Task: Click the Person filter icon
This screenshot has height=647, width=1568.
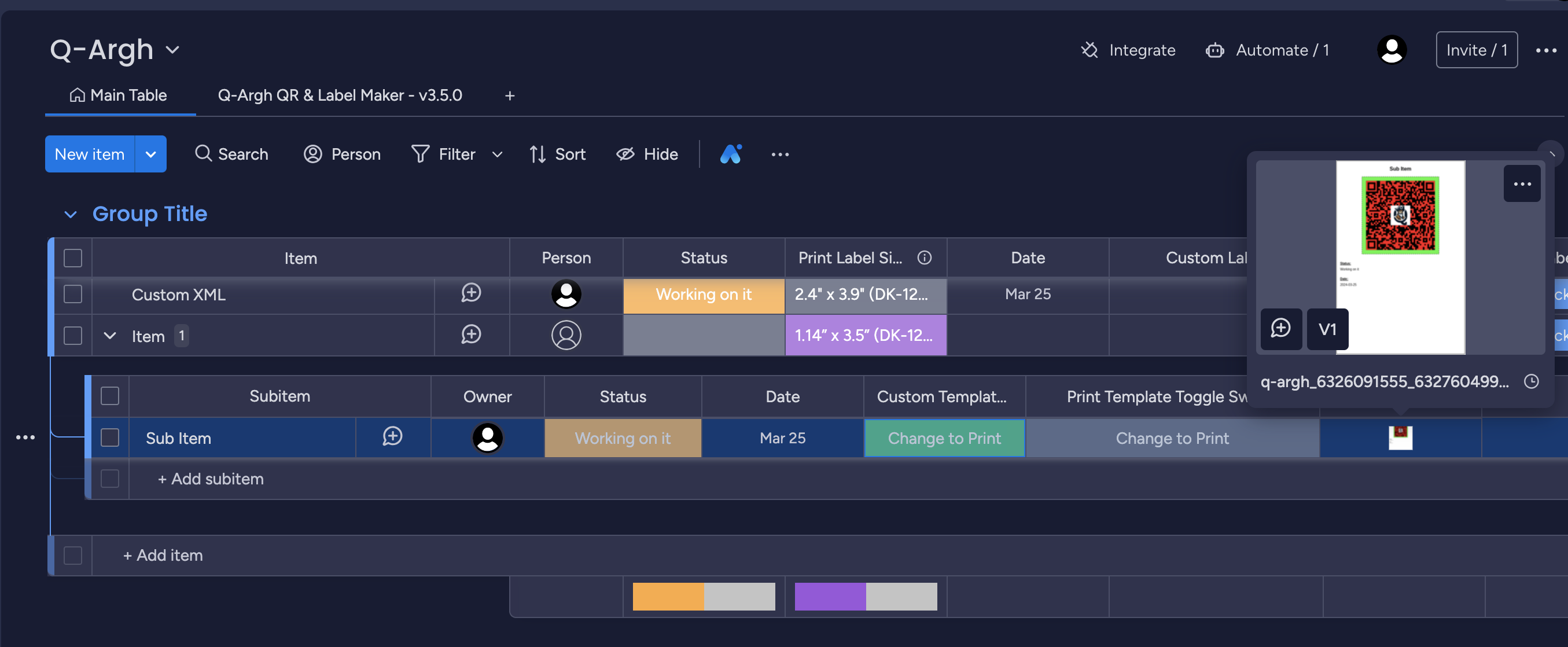Action: pyautogui.click(x=313, y=153)
